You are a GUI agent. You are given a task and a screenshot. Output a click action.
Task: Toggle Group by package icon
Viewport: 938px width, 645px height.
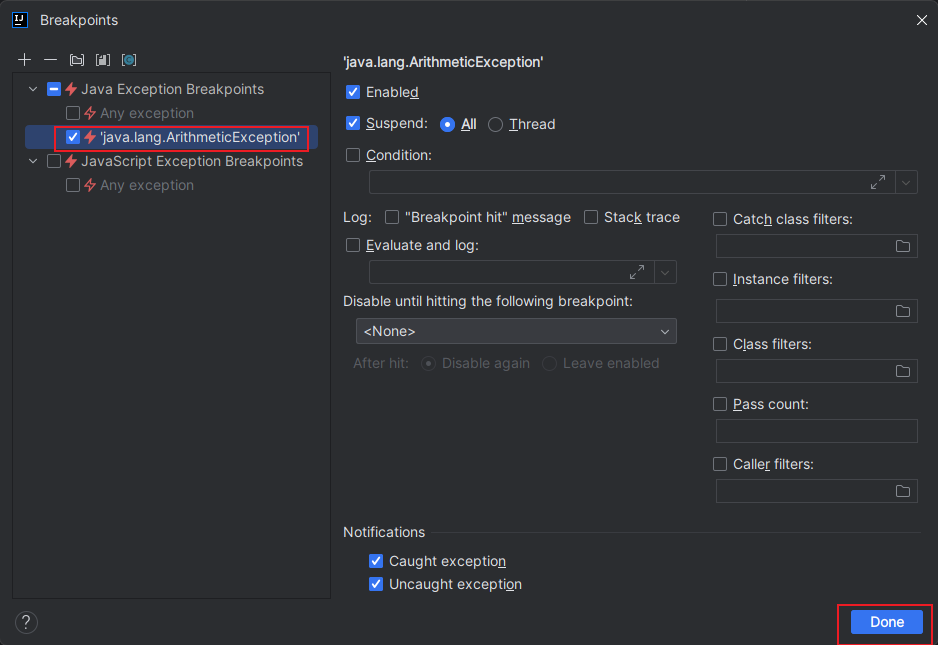(77, 60)
